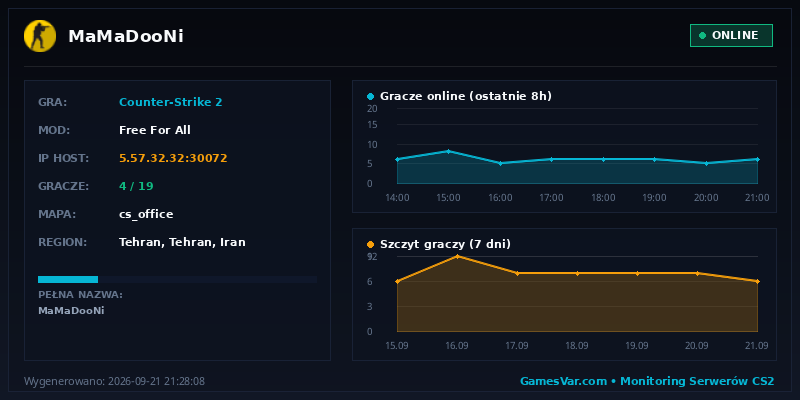Click the 18:00 data point on players chart
800x400 pixels.
pos(603,159)
